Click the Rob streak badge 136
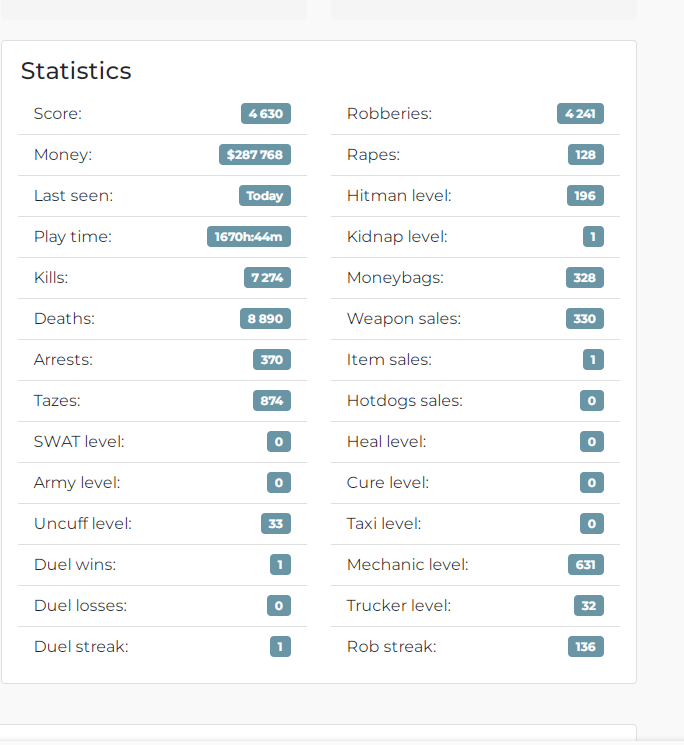Viewport: 684px width, 745px height. (x=586, y=646)
